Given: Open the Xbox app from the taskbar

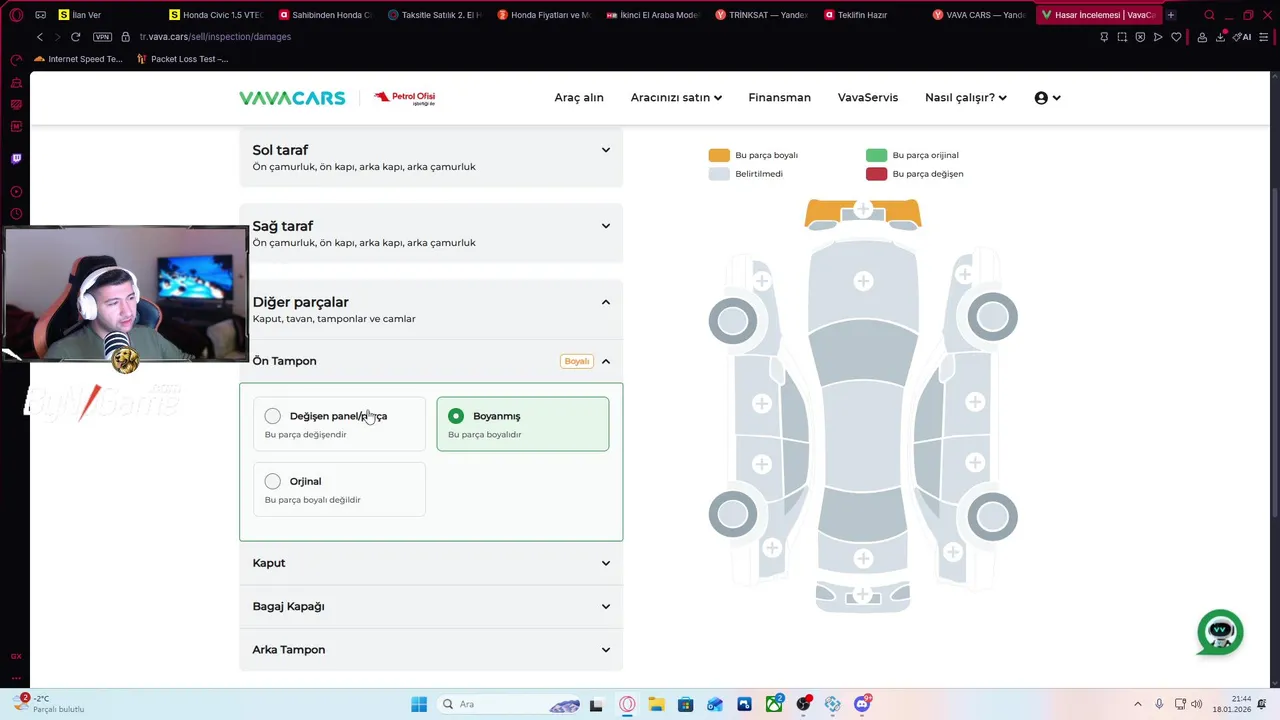Looking at the screenshot, I should (774, 704).
